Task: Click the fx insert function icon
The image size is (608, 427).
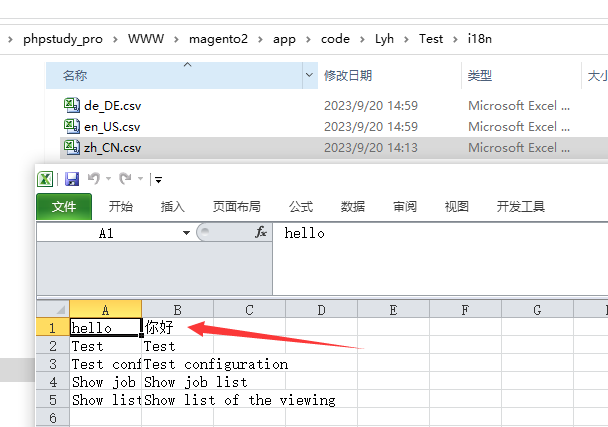Action: pyautogui.click(x=261, y=232)
